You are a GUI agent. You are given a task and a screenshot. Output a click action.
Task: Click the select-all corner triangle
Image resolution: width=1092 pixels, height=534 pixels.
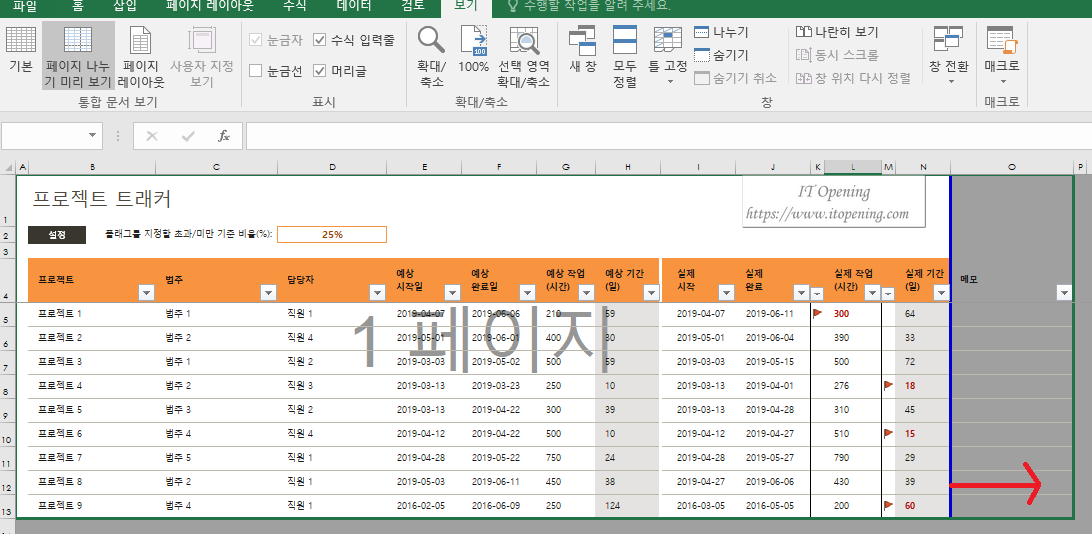click(8, 168)
